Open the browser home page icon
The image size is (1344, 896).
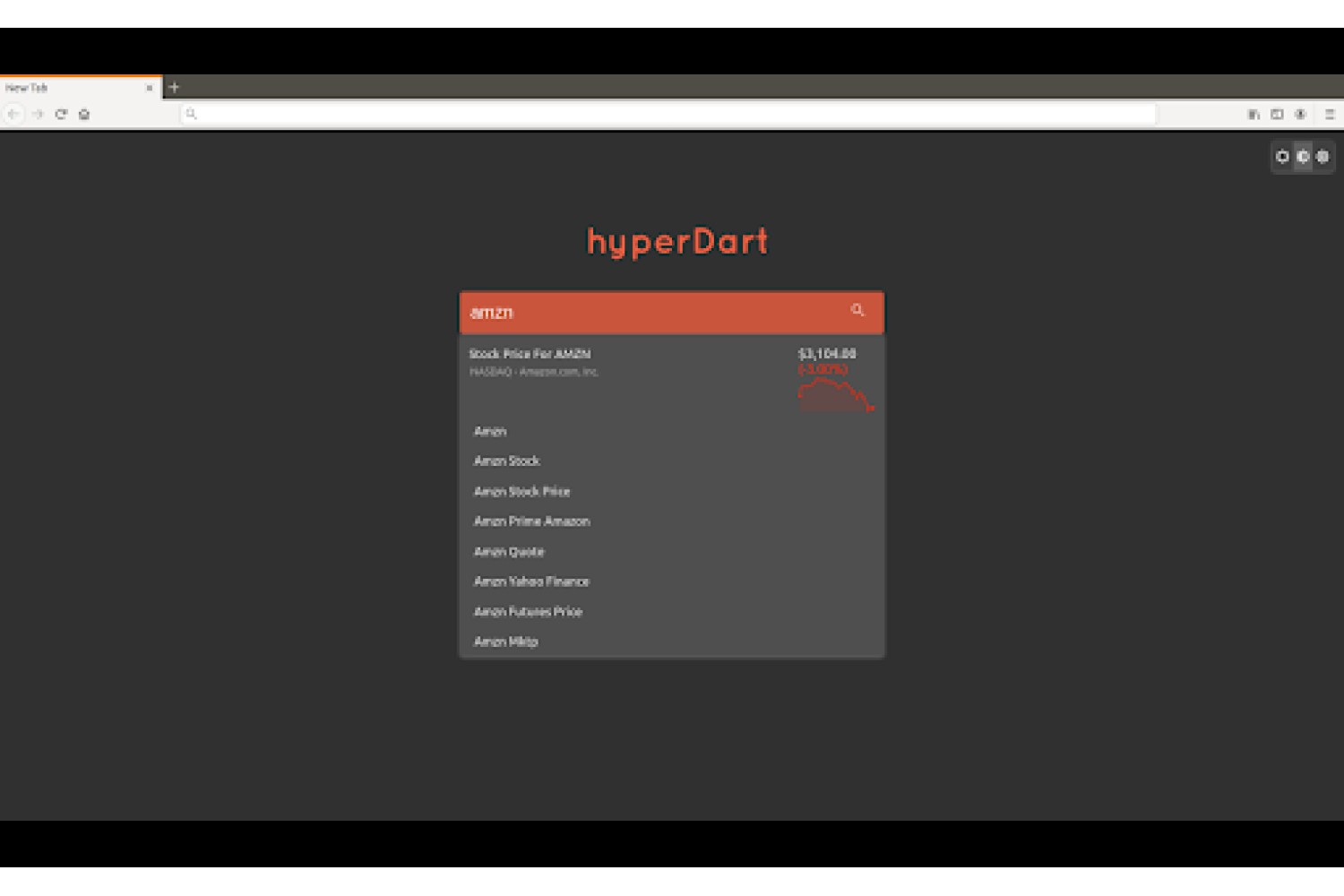coord(84,114)
